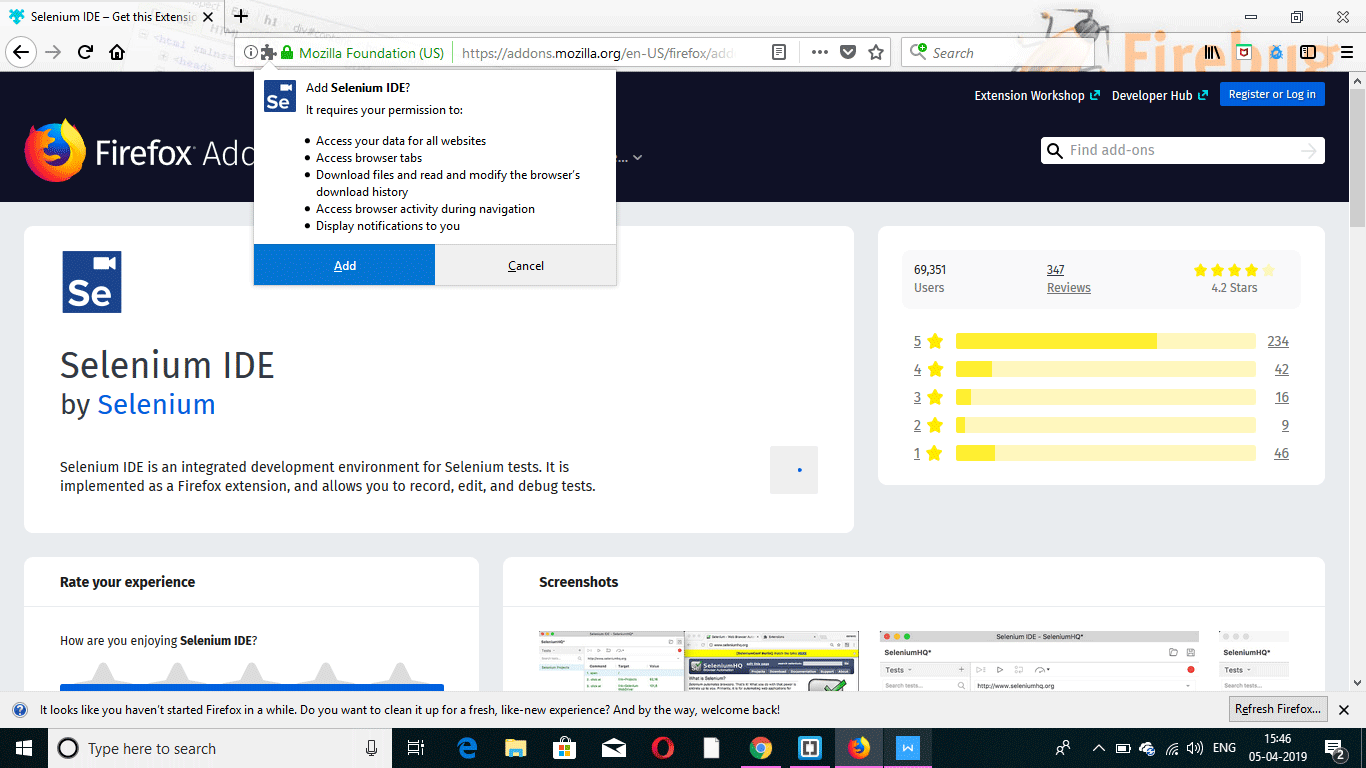Open site information via the 'i' icon
Viewport: 1366px width, 768px height.
pyautogui.click(x=251, y=53)
